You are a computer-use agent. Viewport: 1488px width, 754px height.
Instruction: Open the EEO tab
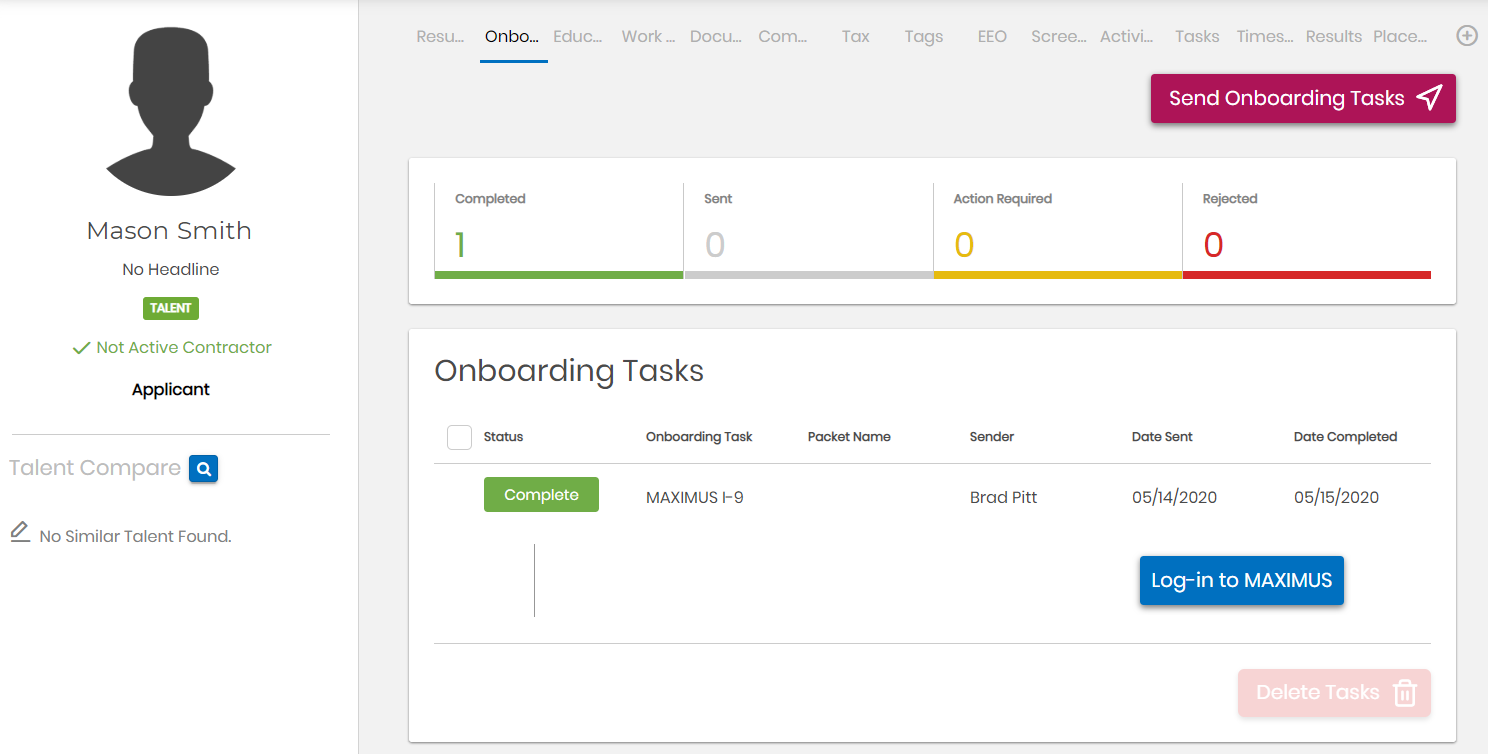[x=992, y=37]
